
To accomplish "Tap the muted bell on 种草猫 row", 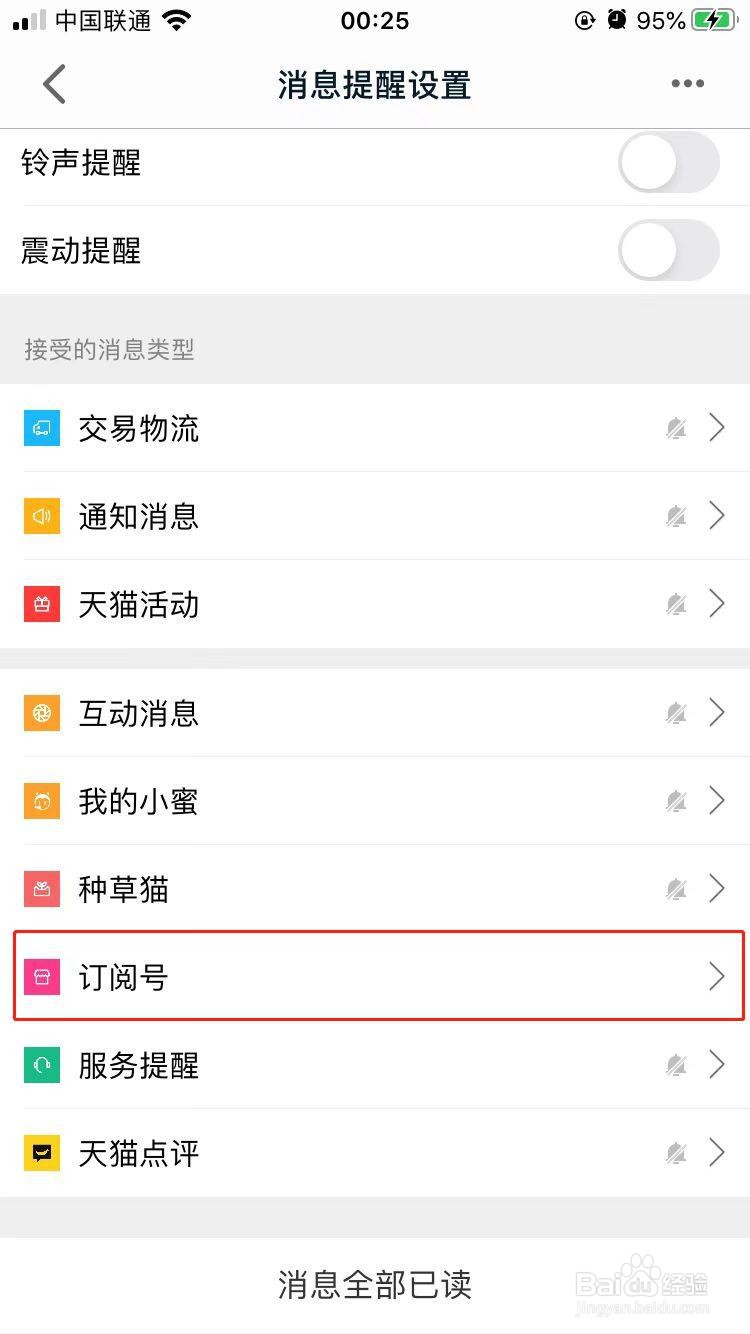I will [x=677, y=889].
